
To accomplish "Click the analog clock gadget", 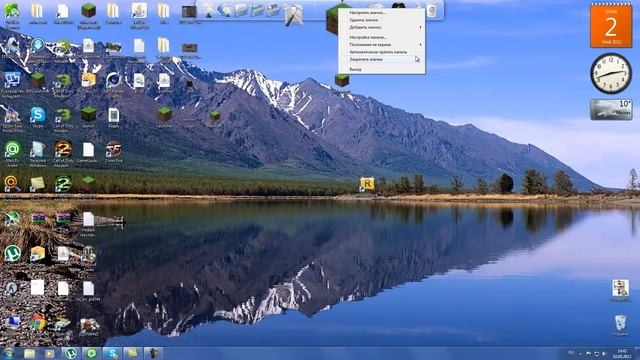I will [x=611, y=74].
